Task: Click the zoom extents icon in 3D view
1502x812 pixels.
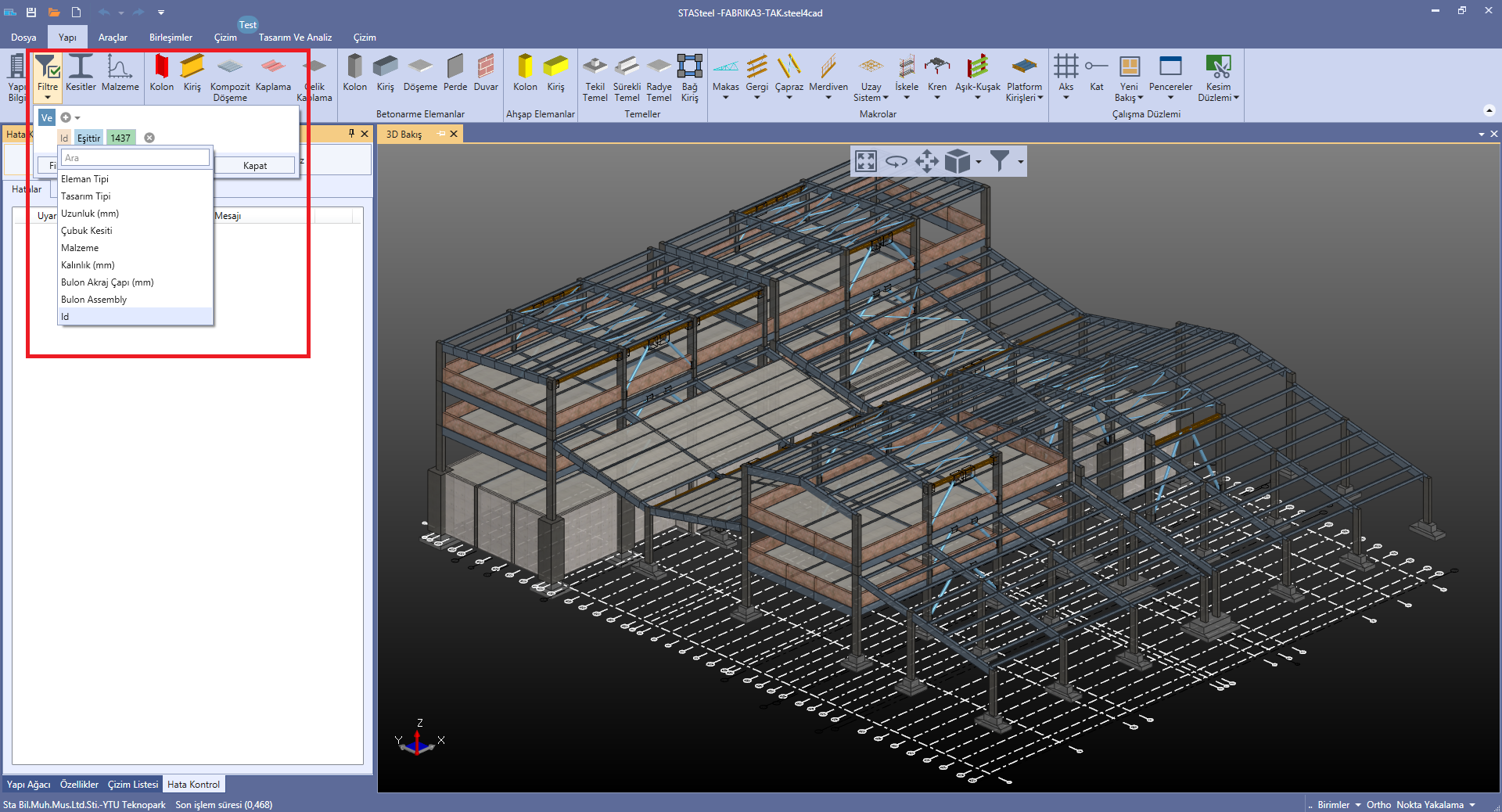Action: pyautogui.click(x=866, y=162)
